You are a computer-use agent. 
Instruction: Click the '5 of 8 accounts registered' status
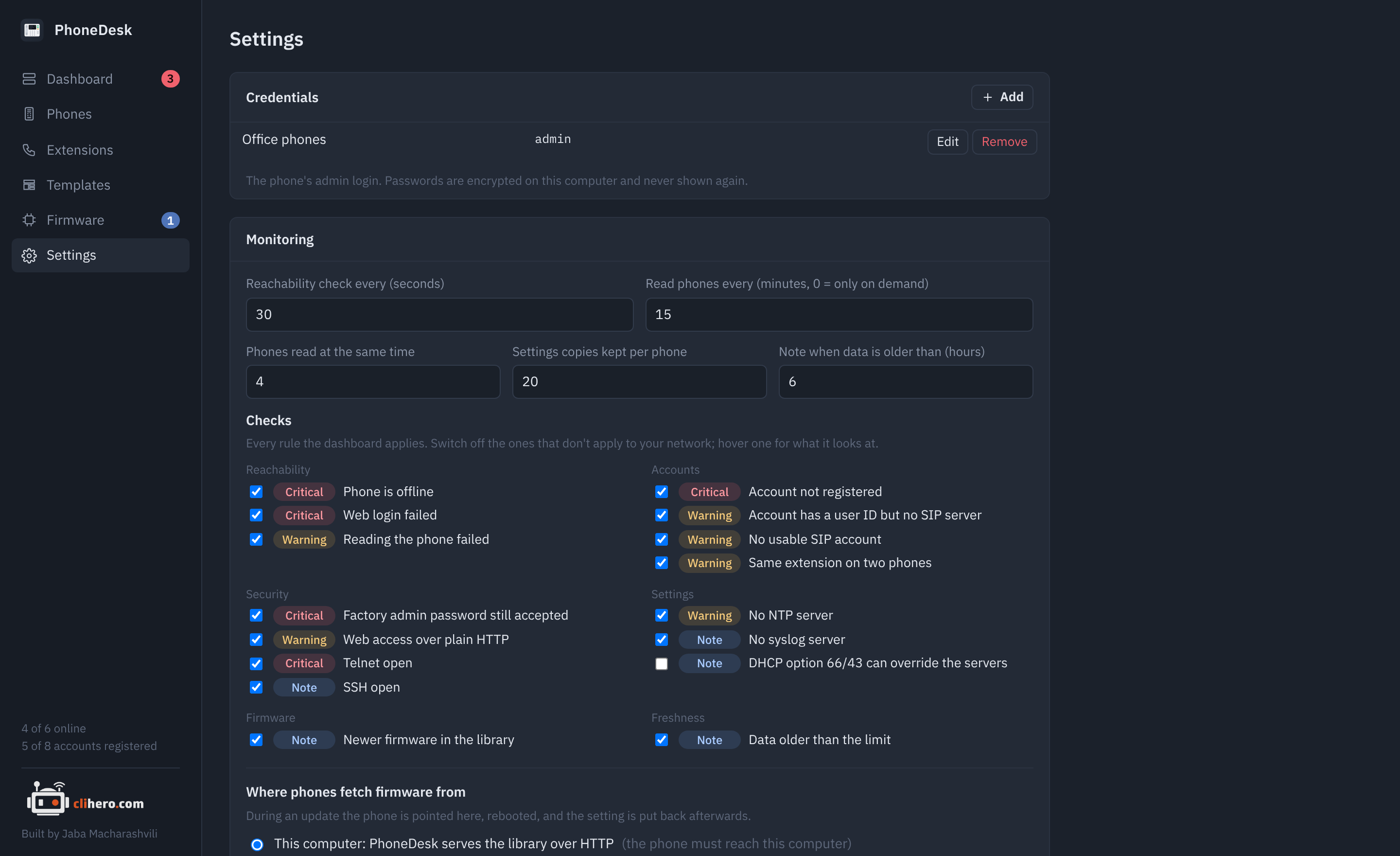(89, 746)
